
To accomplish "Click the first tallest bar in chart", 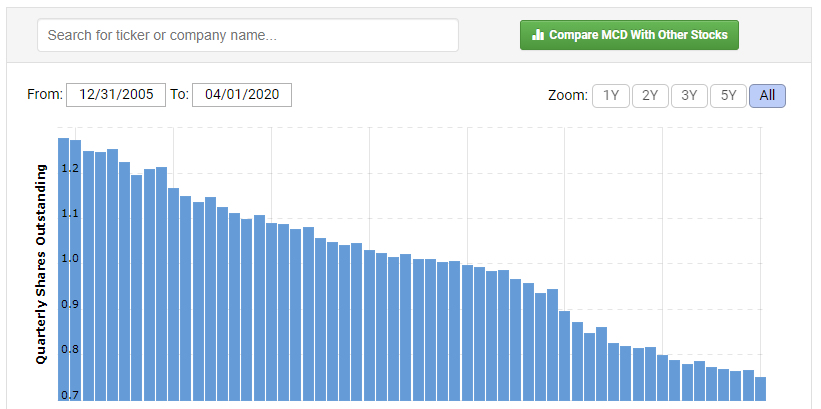I will pos(63,269).
